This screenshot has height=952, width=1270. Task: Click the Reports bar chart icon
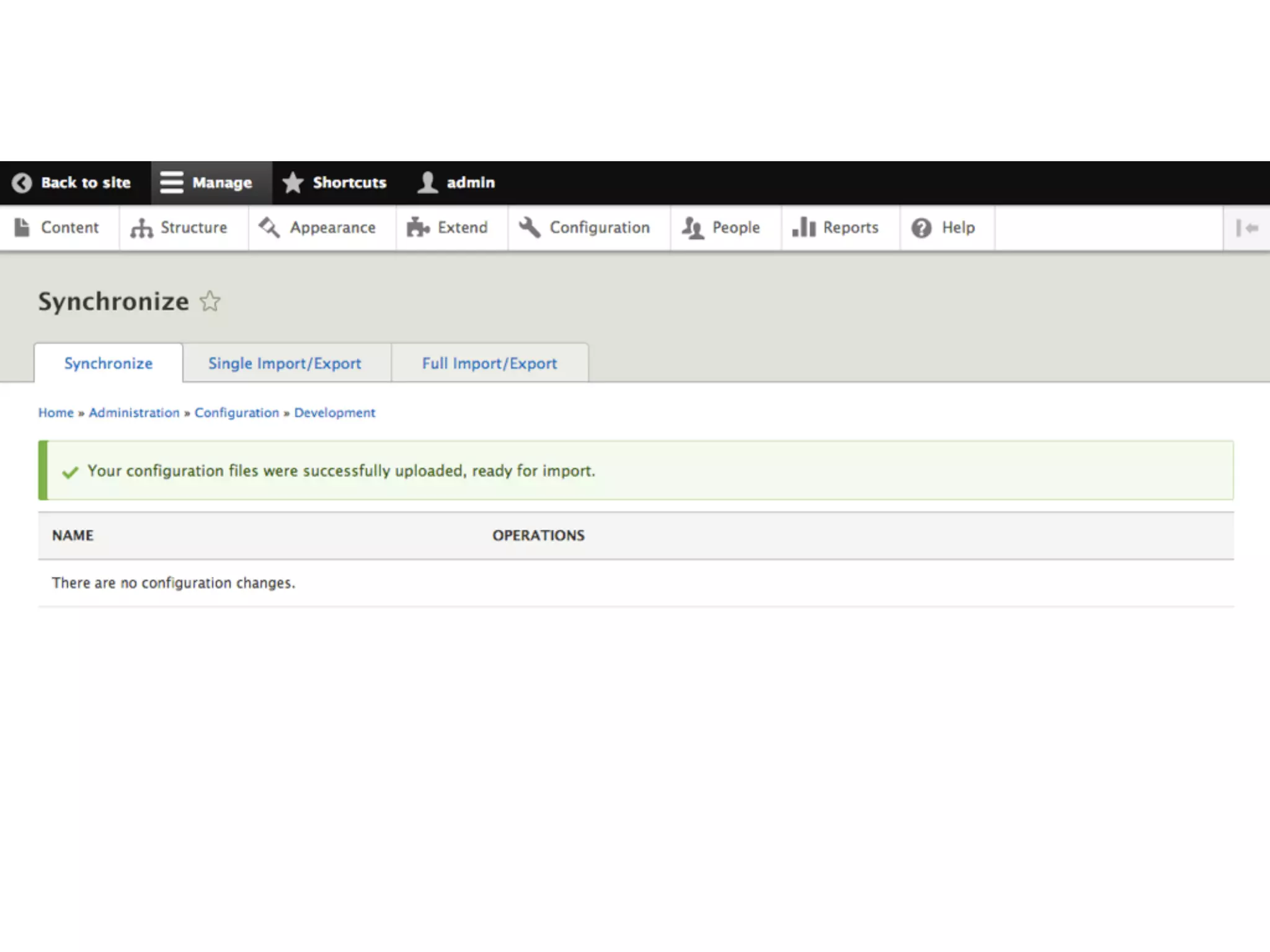pos(804,227)
